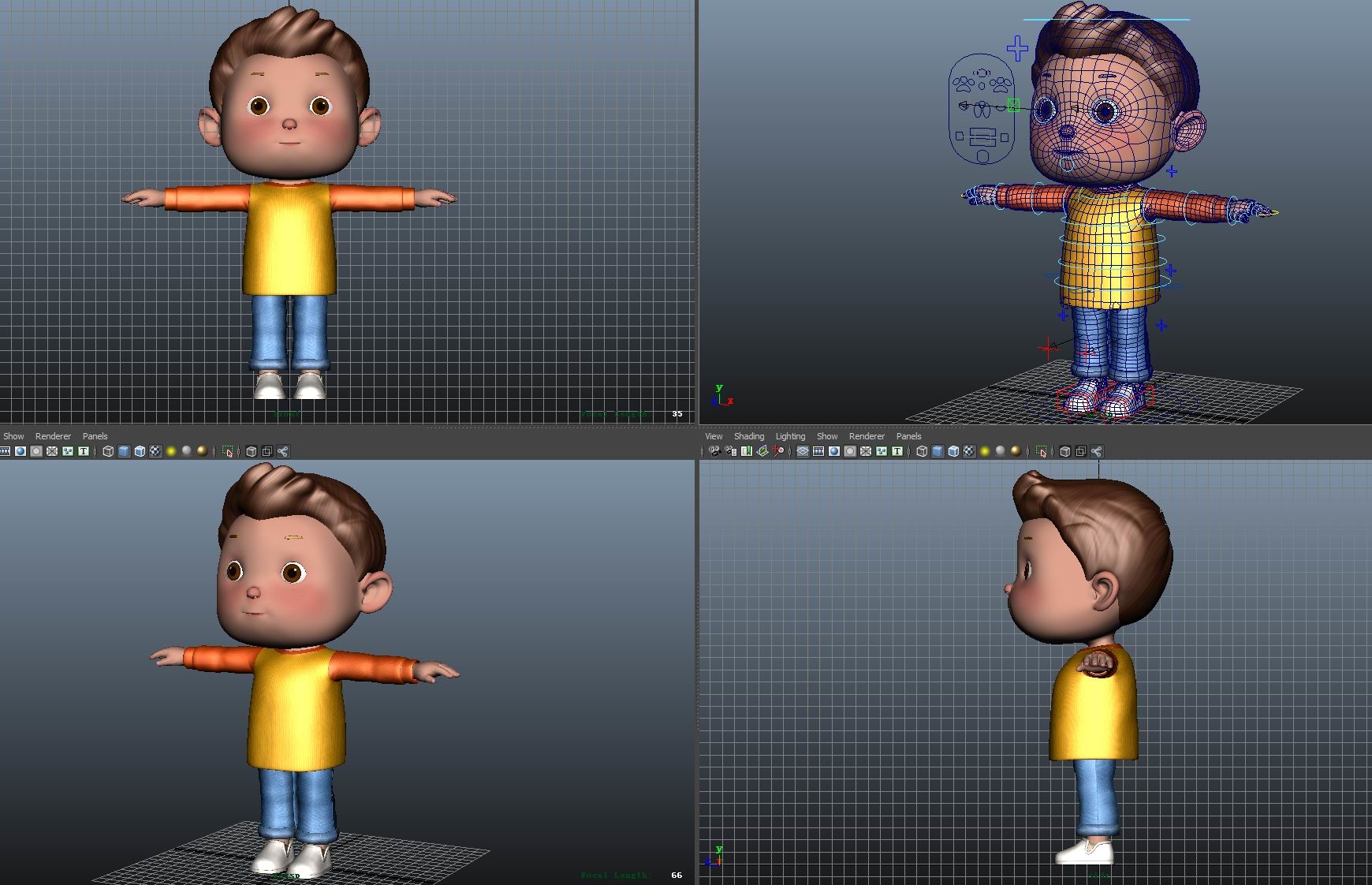Image resolution: width=1372 pixels, height=885 pixels.
Task: Toggle use all lights (yellow sphere icon)
Action: [170, 451]
